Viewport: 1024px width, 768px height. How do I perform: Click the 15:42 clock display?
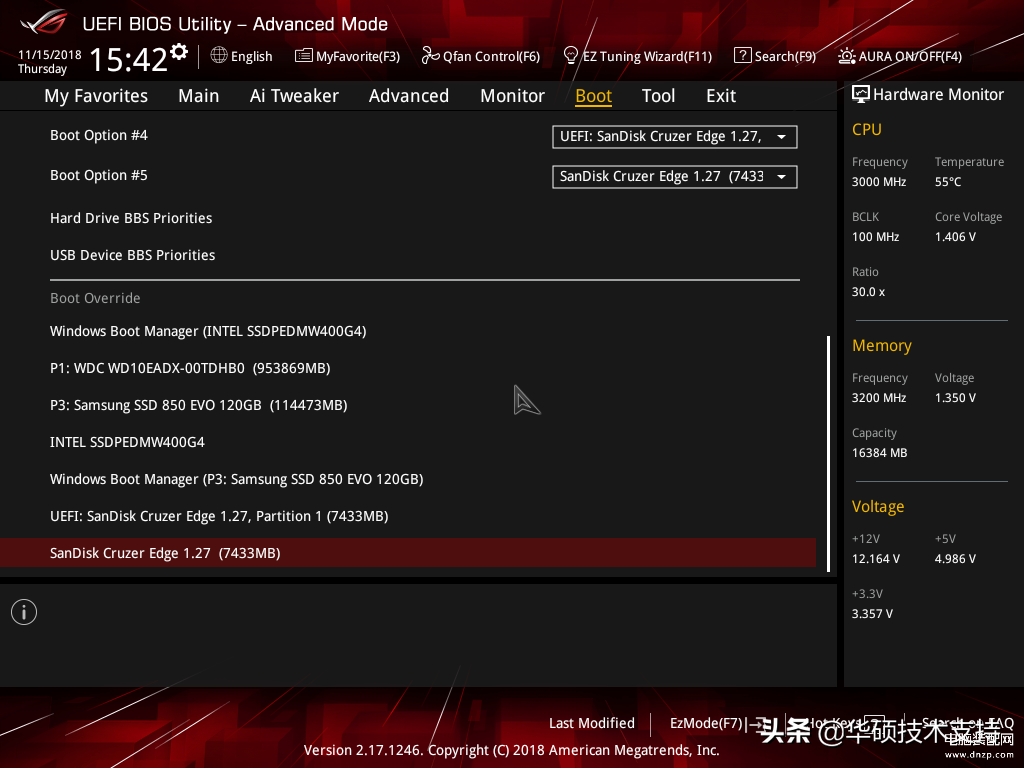[129, 59]
